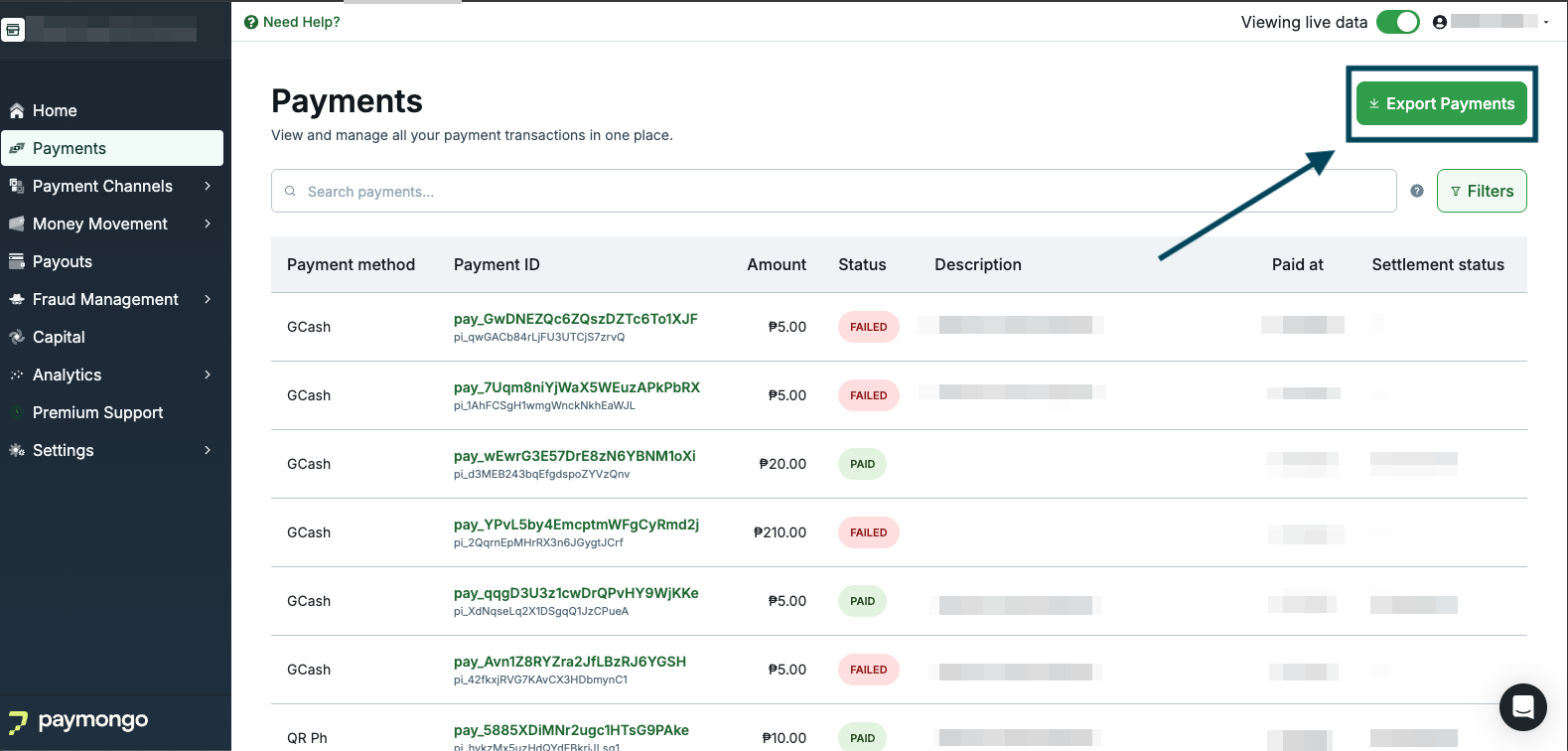Click the Settlement status column header

pyautogui.click(x=1438, y=264)
